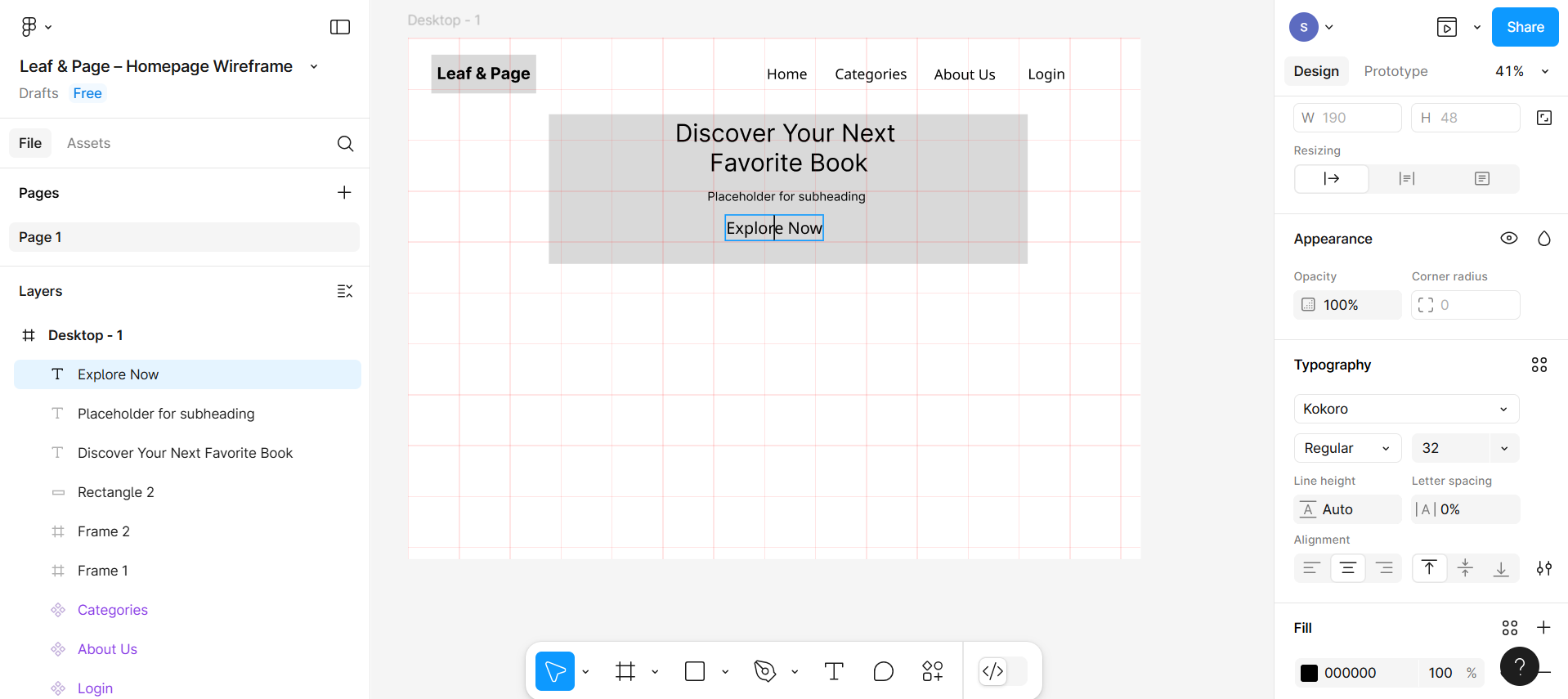Click the search icon in File panel
The width and height of the screenshot is (1568, 699).
click(345, 143)
